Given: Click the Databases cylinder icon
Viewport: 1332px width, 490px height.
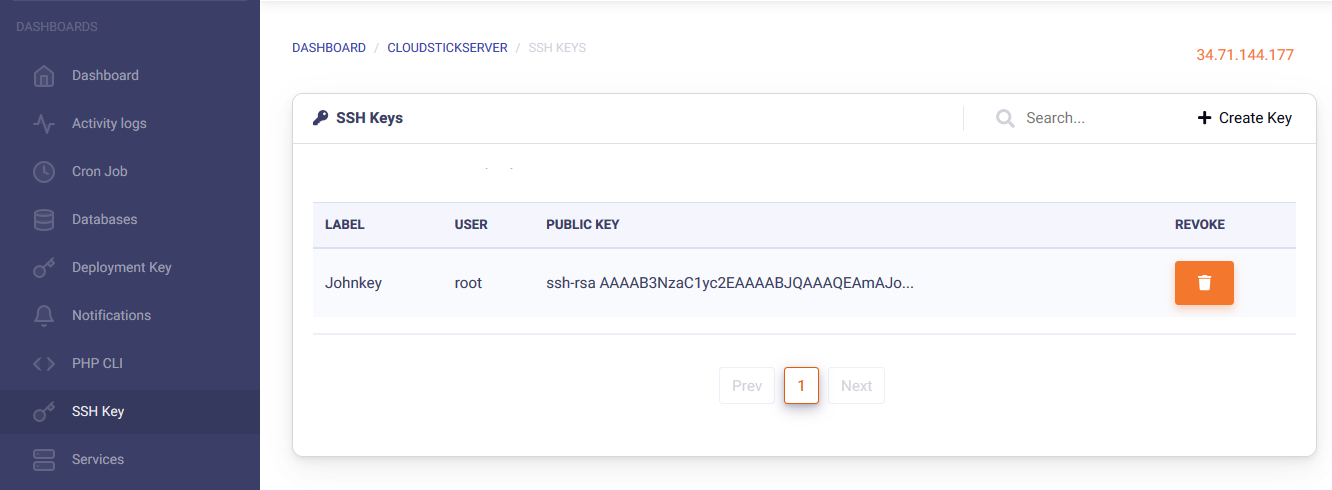Looking at the screenshot, I should tap(44, 220).
